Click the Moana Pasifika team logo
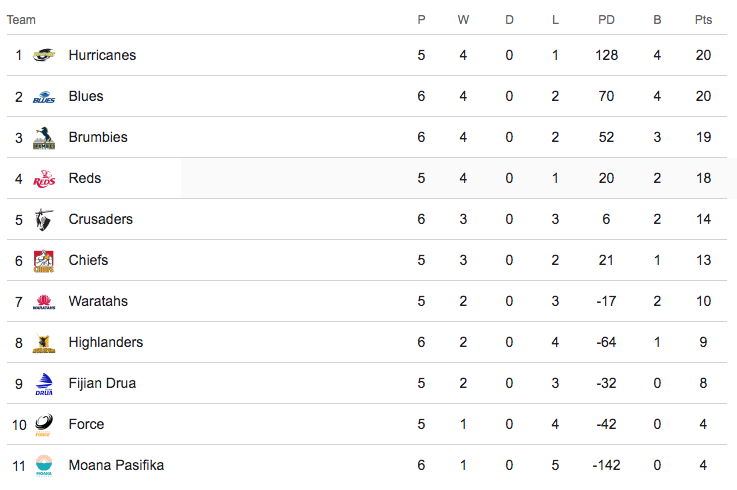737x490 pixels. [x=44, y=466]
